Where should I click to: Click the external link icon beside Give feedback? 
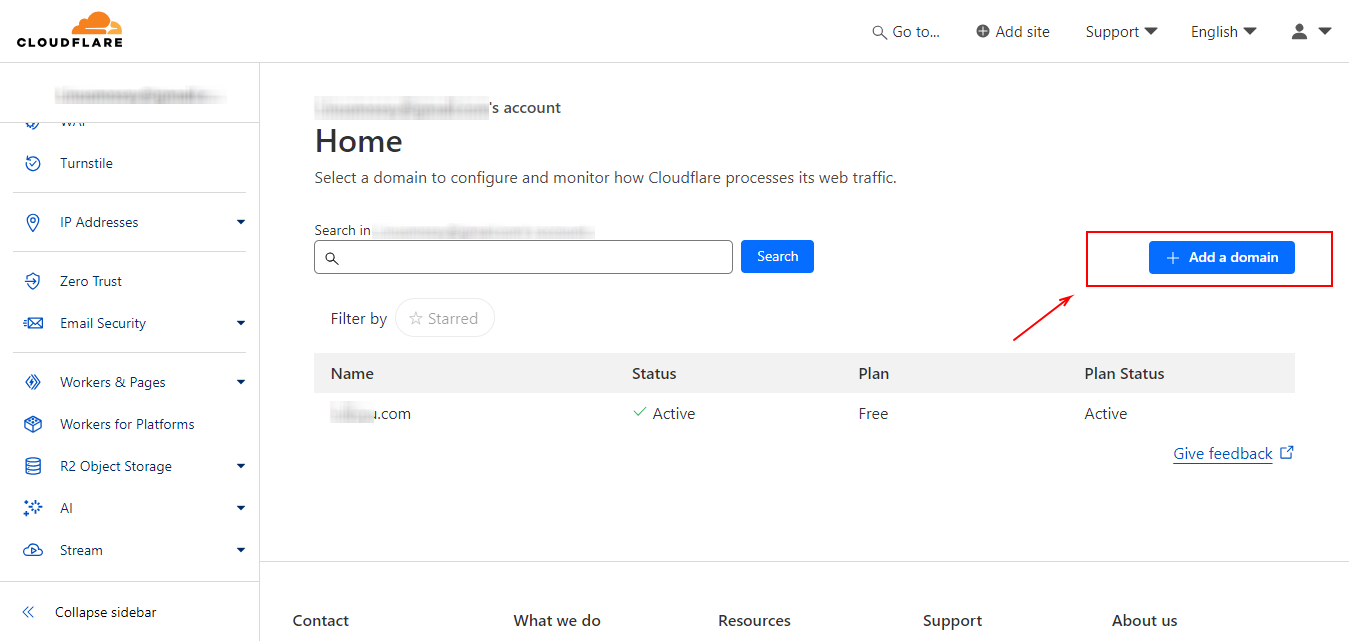[x=1287, y=452]
